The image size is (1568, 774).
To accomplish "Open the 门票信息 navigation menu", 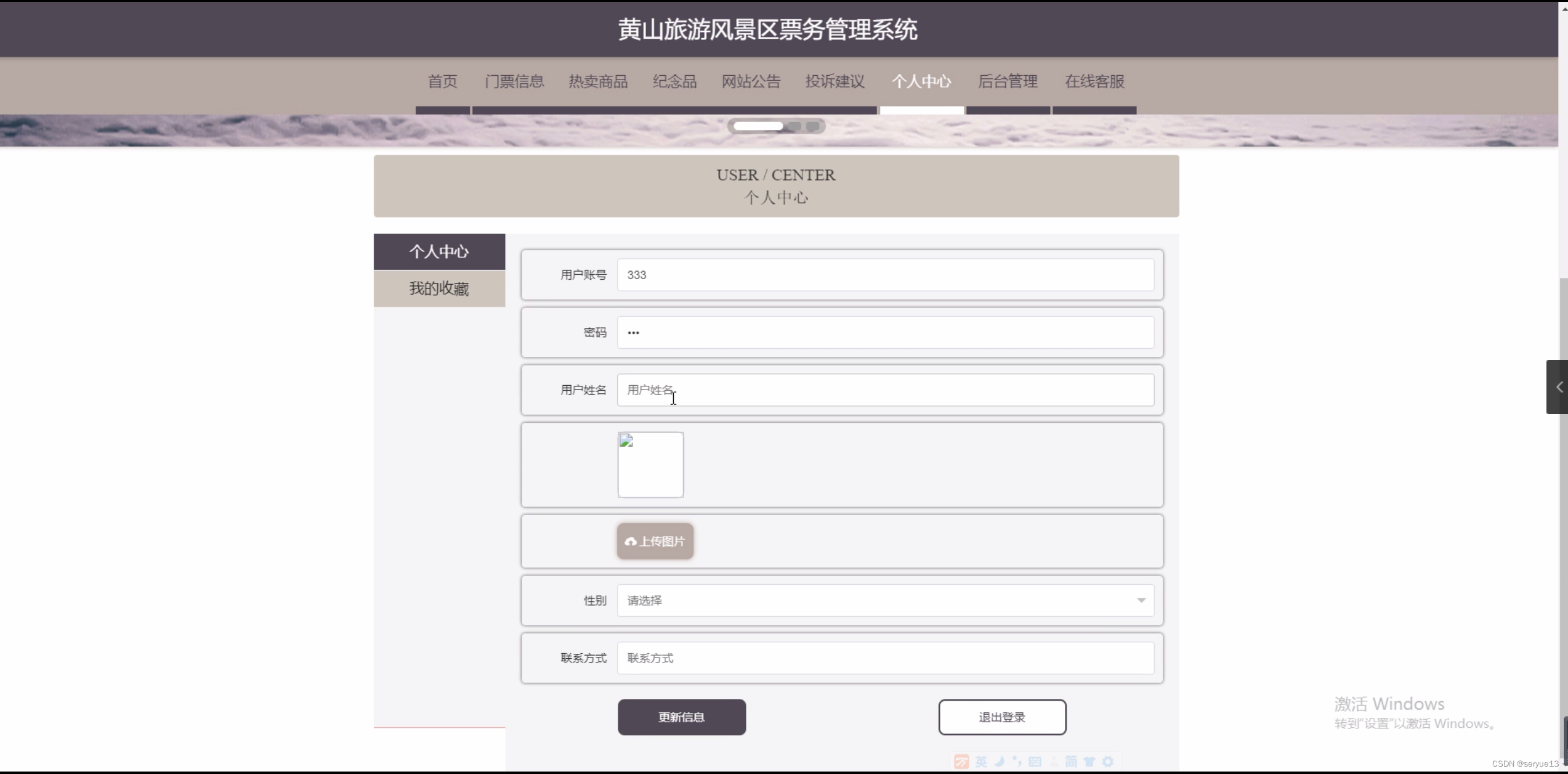I will [514, 81].
